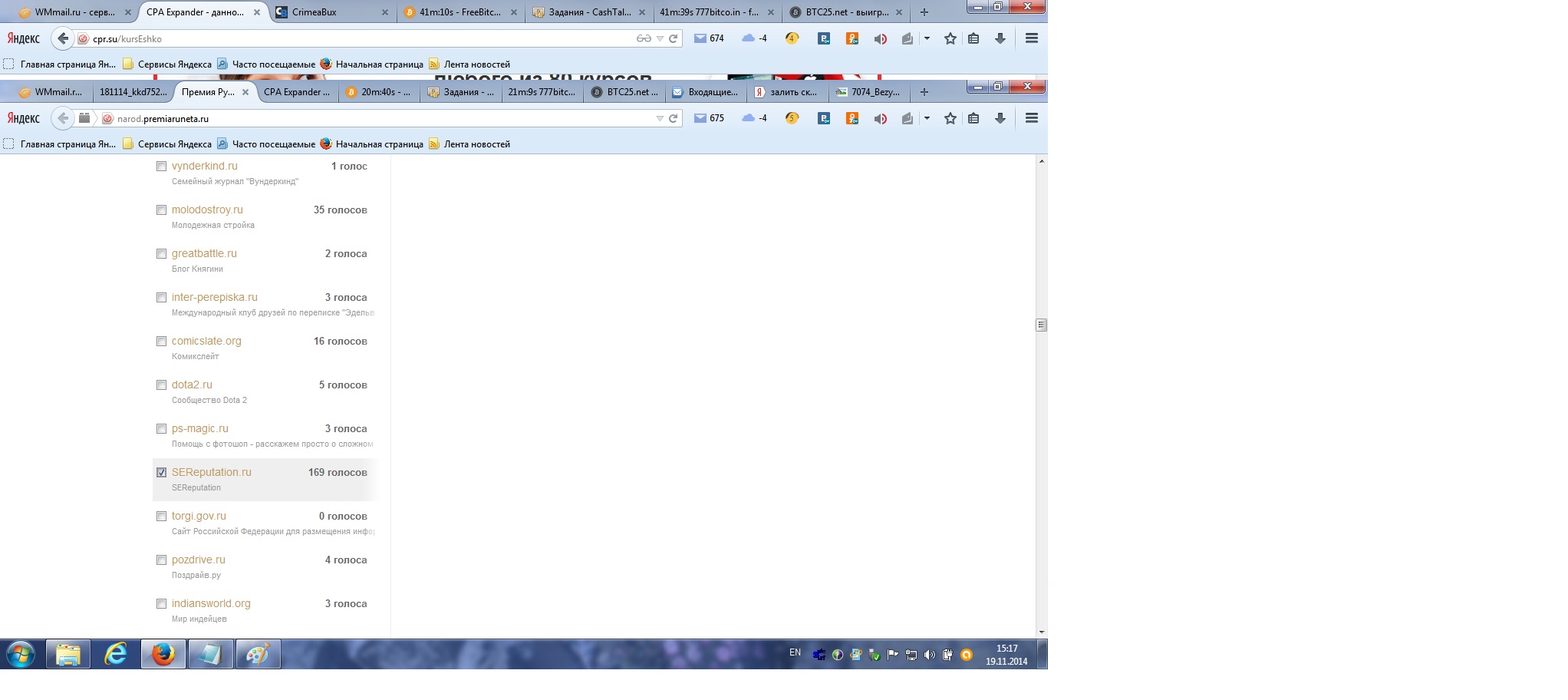Tick the molodostroy.ru checkbox
Viewport: 1568px width, 700px height.
[161, 210]
